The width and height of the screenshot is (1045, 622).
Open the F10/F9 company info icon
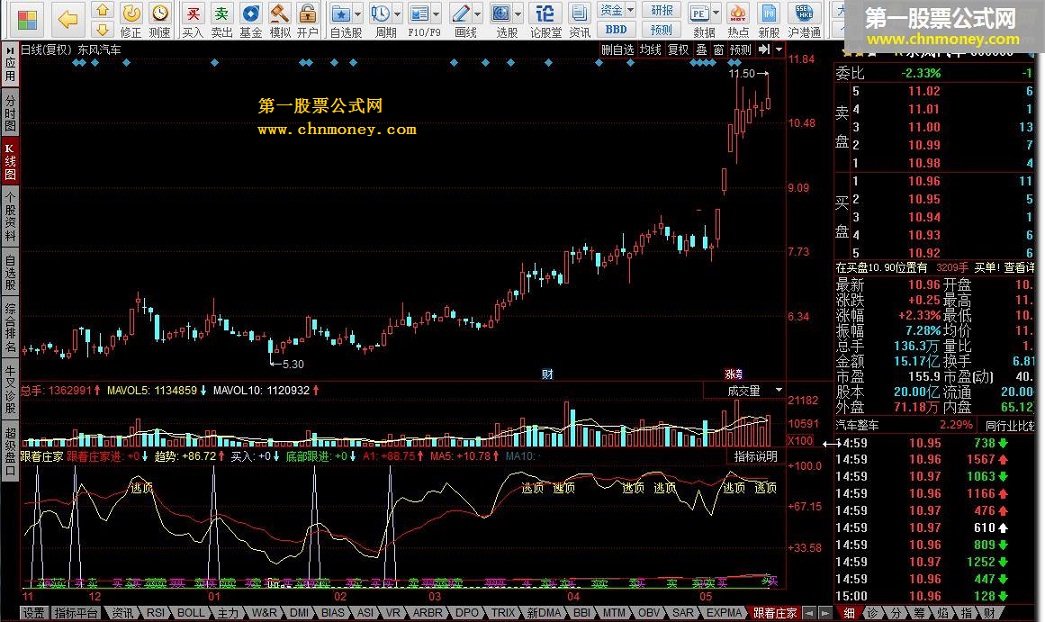click(x=421, y=20)
